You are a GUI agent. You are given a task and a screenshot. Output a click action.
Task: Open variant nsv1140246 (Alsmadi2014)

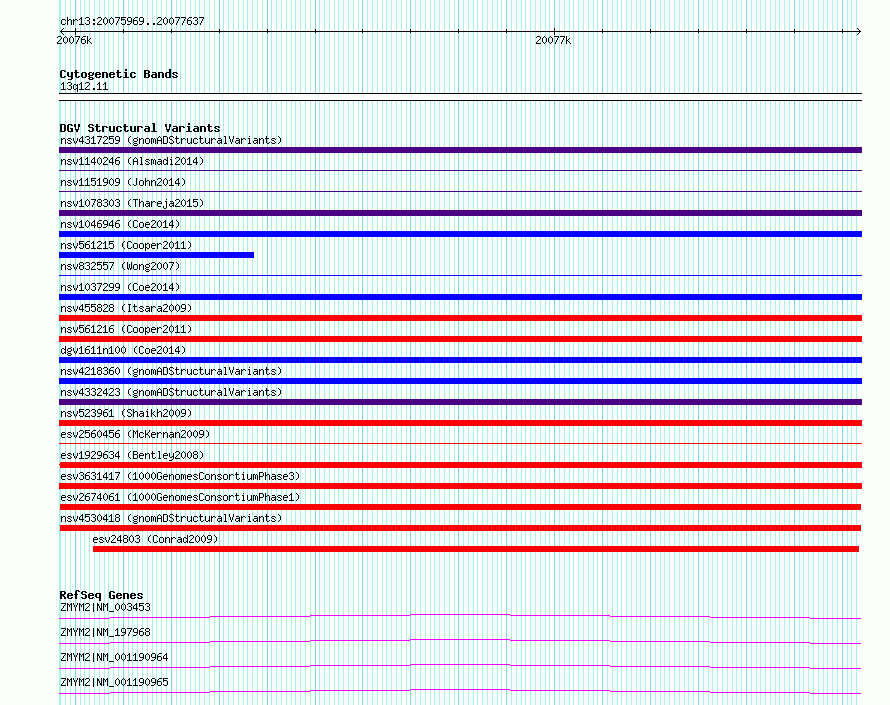(132, 161)
